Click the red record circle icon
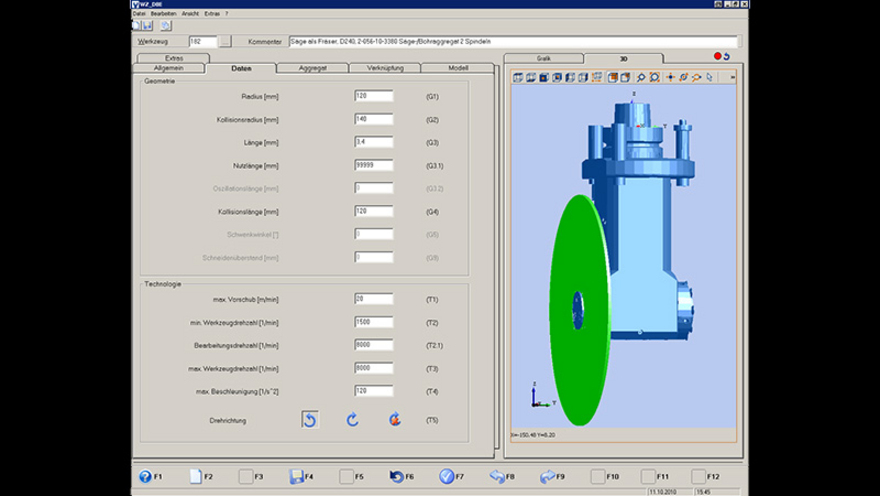The height and width of the screenshot is (496, 880). 717,56
